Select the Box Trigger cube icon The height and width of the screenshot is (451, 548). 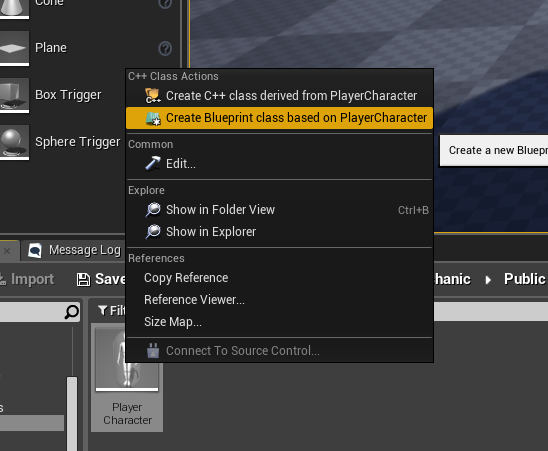pyautogui.click(x=14, y=95)
